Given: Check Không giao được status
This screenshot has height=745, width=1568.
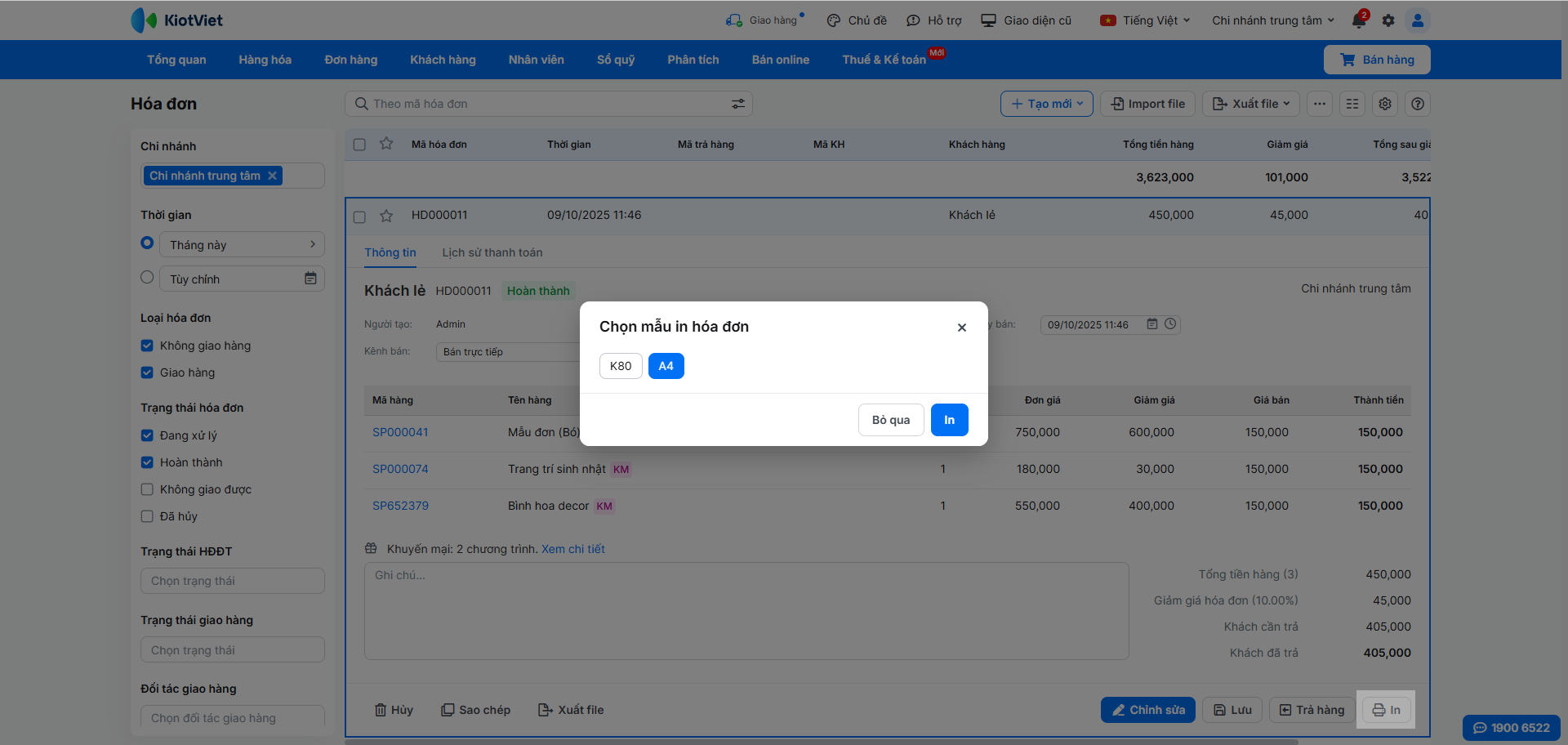Looking at the screenshot, I should [x=147, y=489].
